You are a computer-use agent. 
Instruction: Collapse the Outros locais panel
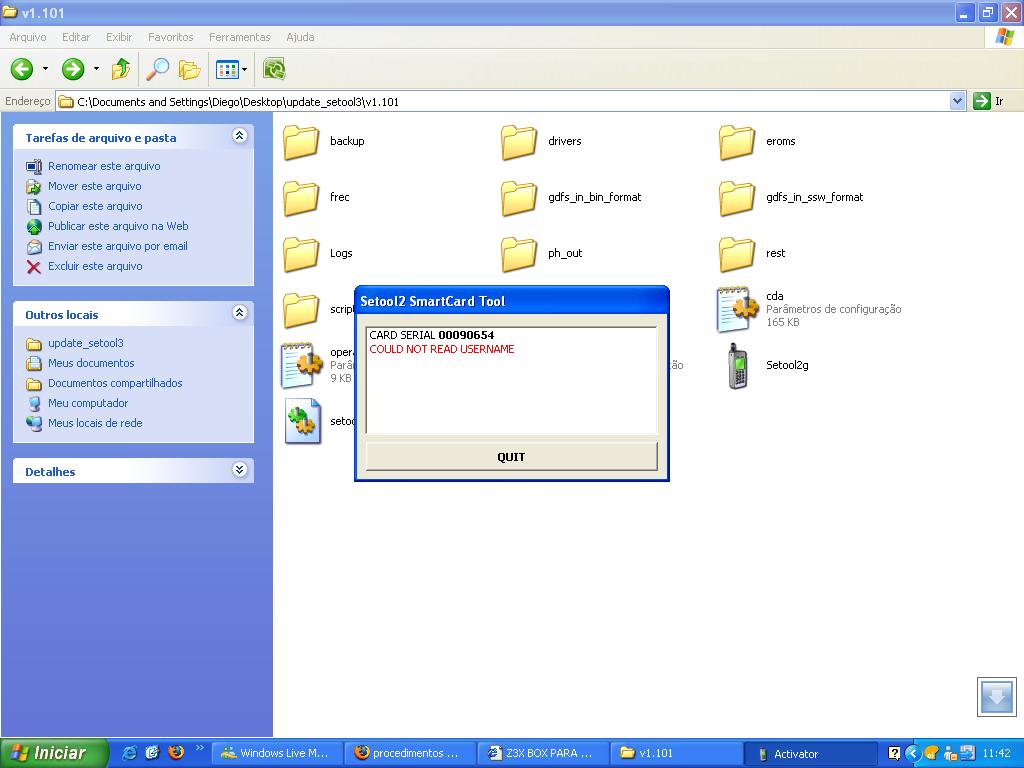pos(240,312)
